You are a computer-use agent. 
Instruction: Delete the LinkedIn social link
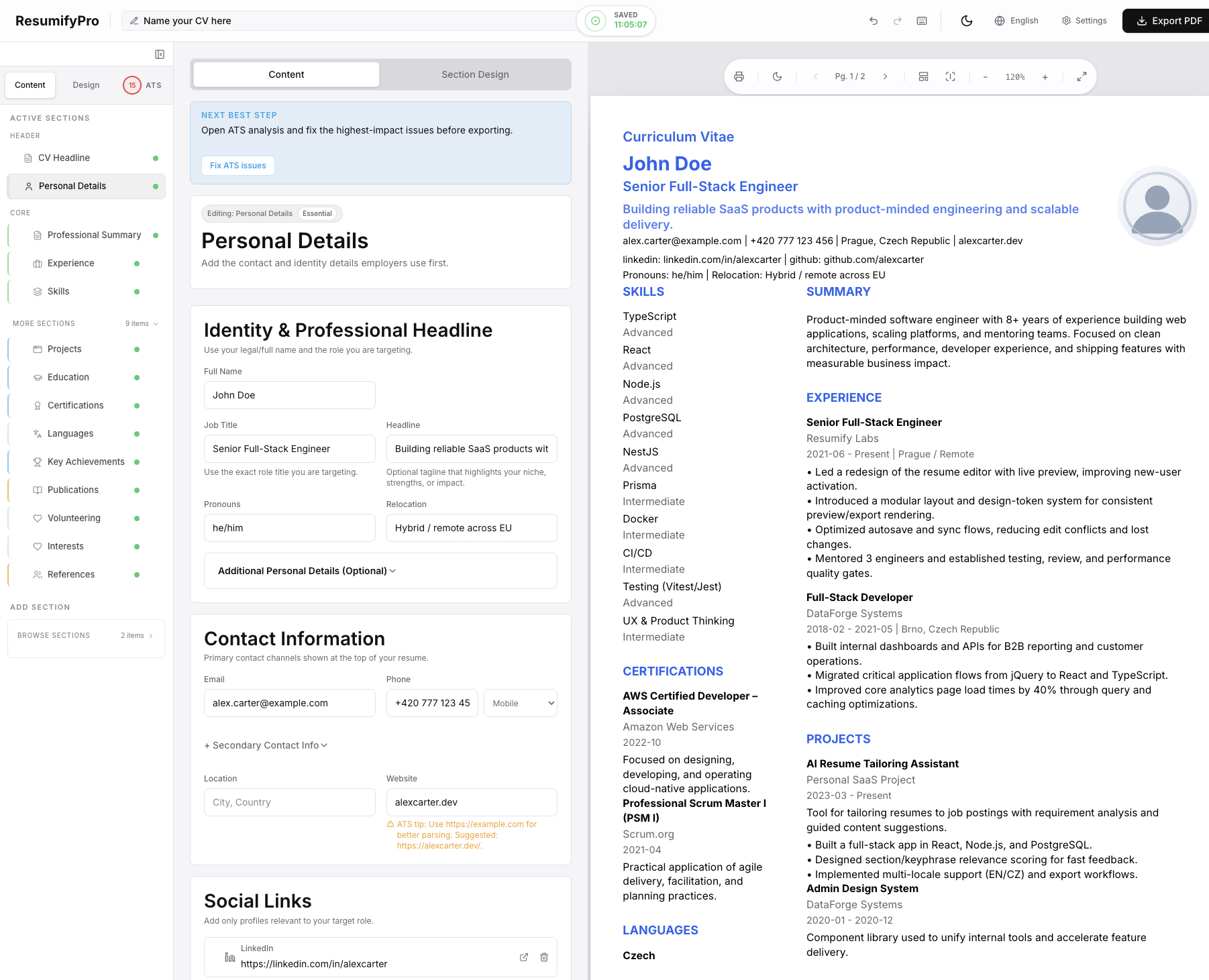(543, 957)
